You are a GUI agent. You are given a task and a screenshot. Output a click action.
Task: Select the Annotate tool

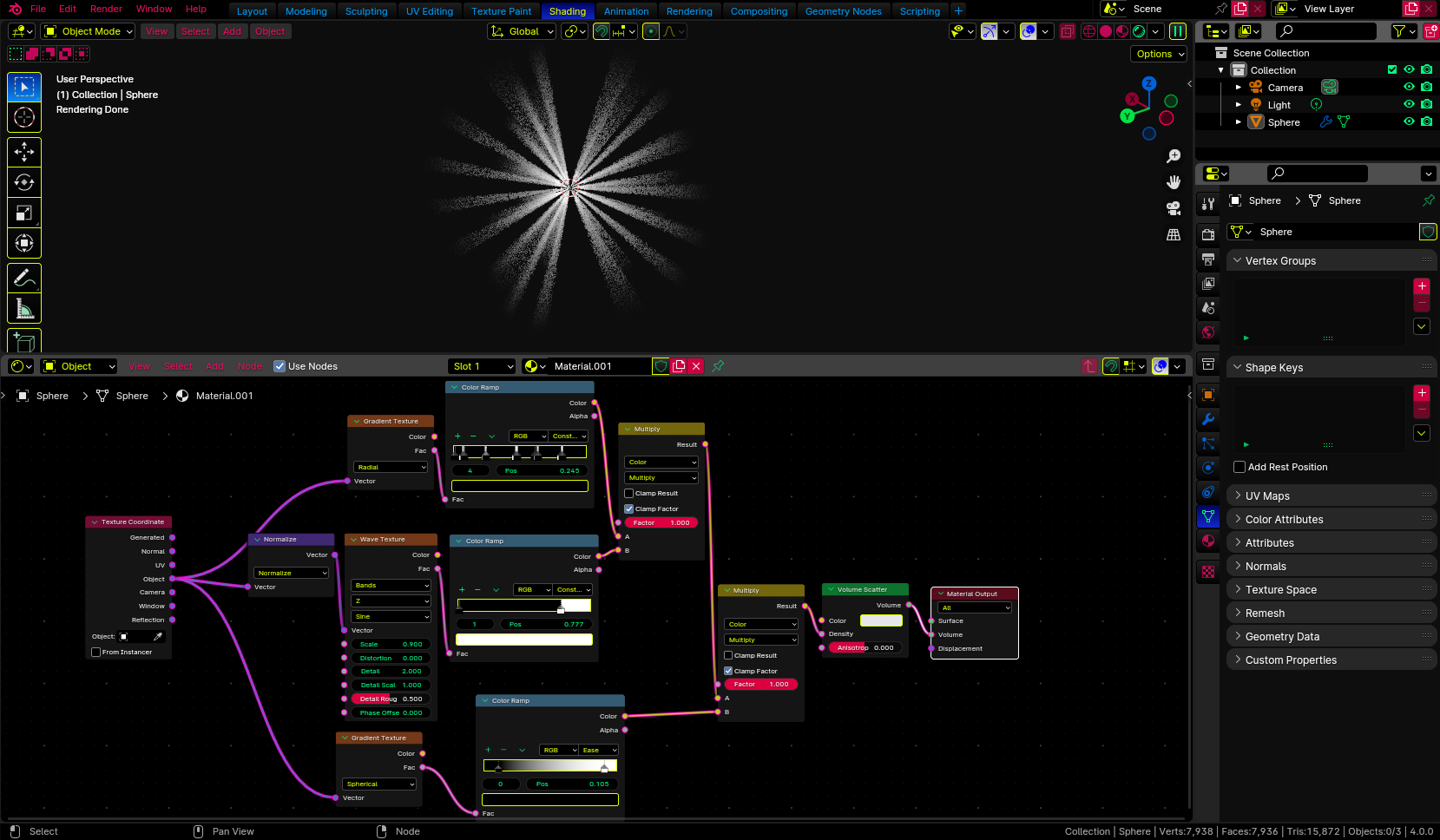point(24,278)
